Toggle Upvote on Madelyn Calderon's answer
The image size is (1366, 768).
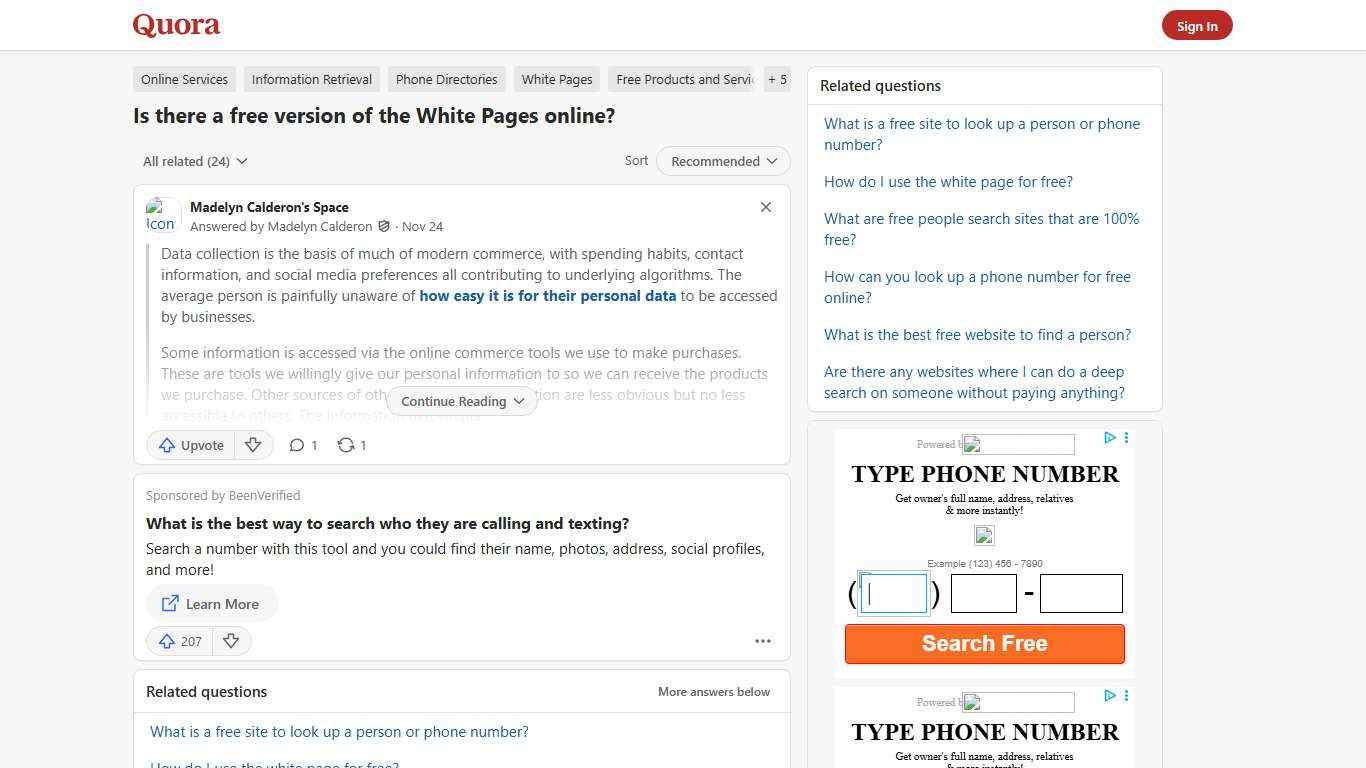coord(190,445)
